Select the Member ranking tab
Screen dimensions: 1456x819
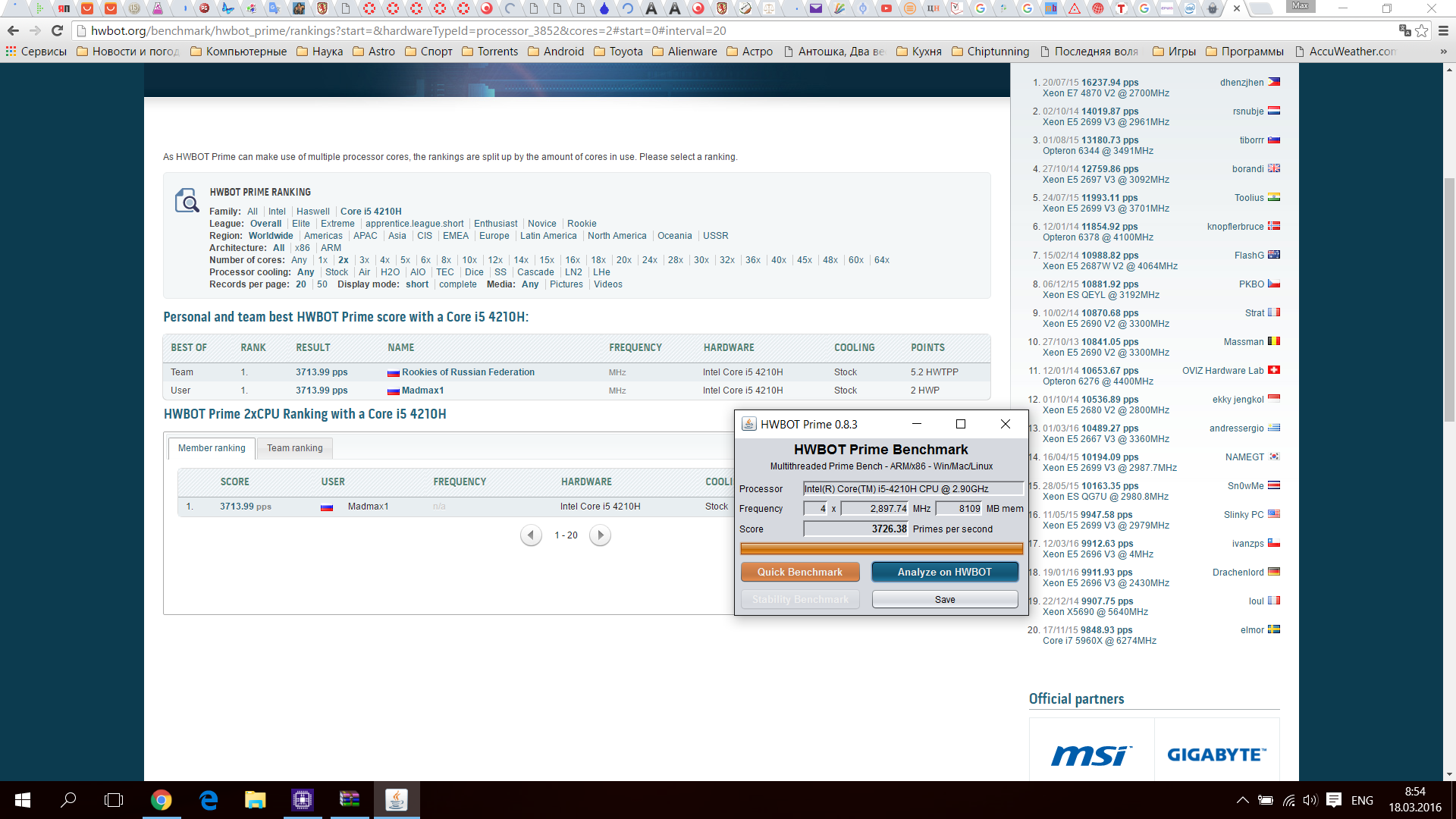click(212, 448)
